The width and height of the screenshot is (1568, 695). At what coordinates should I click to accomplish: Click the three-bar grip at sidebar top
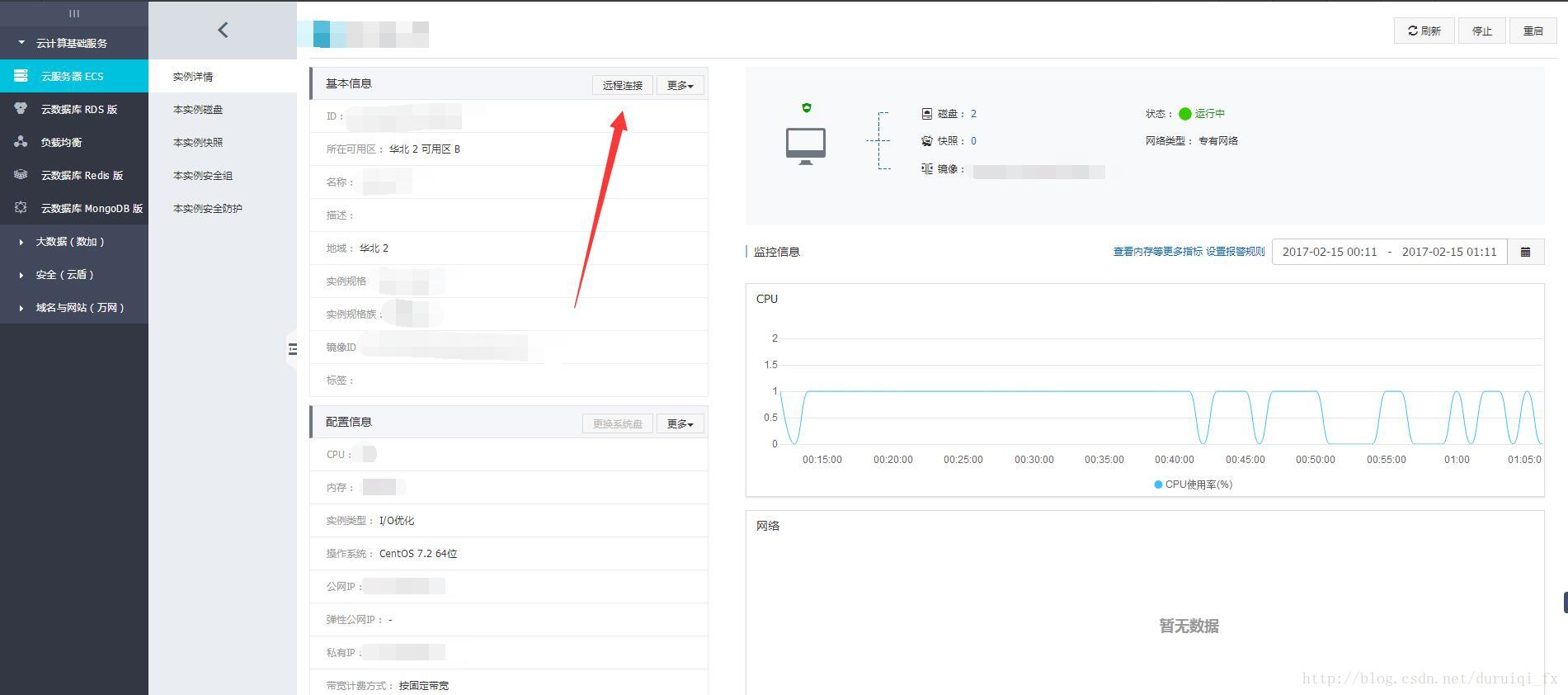click(x=74, y=13)
